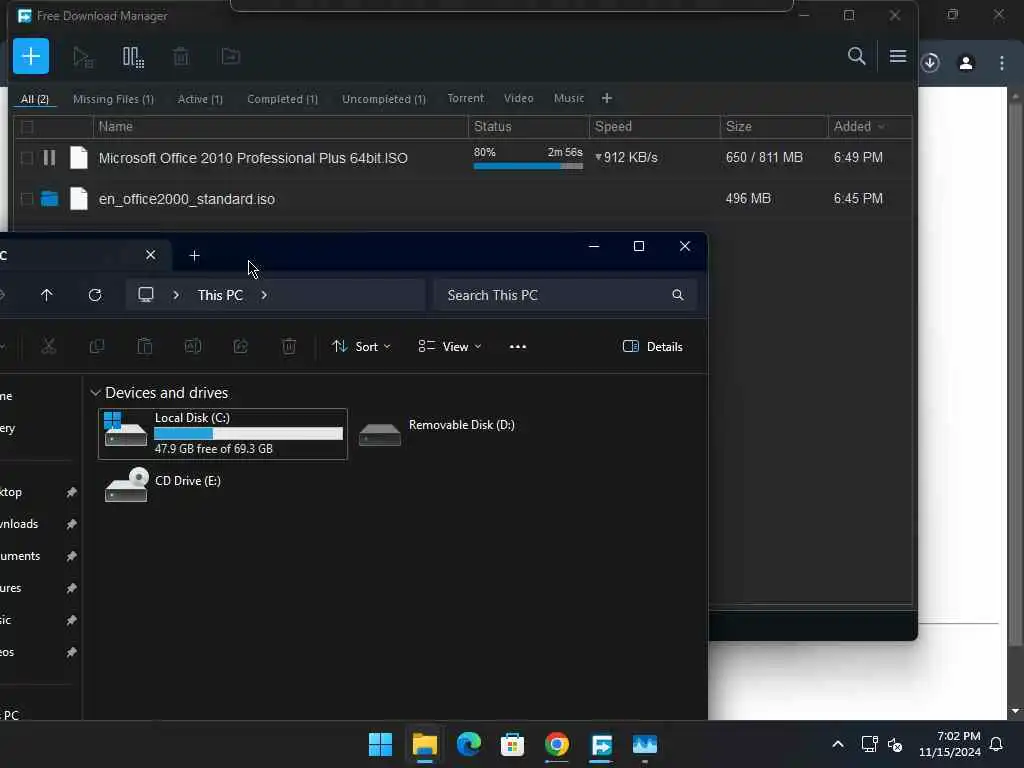Open the FDM hamburger menu
The height and width of the screenshot is (768, 1024).
coord(898,56)
